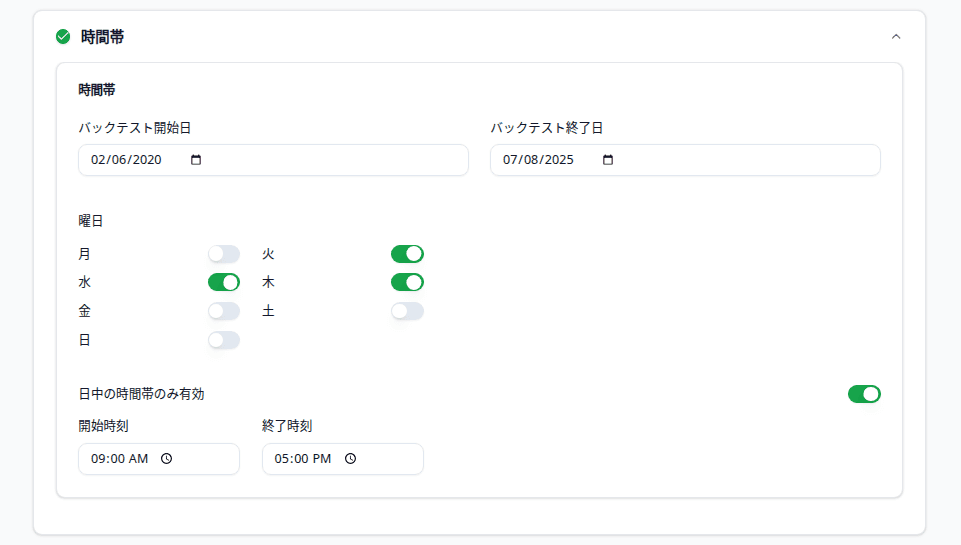Viewport: 961px width, 545px height.
Task: Toggle on the 日 weekday switch
Action: 224,340
